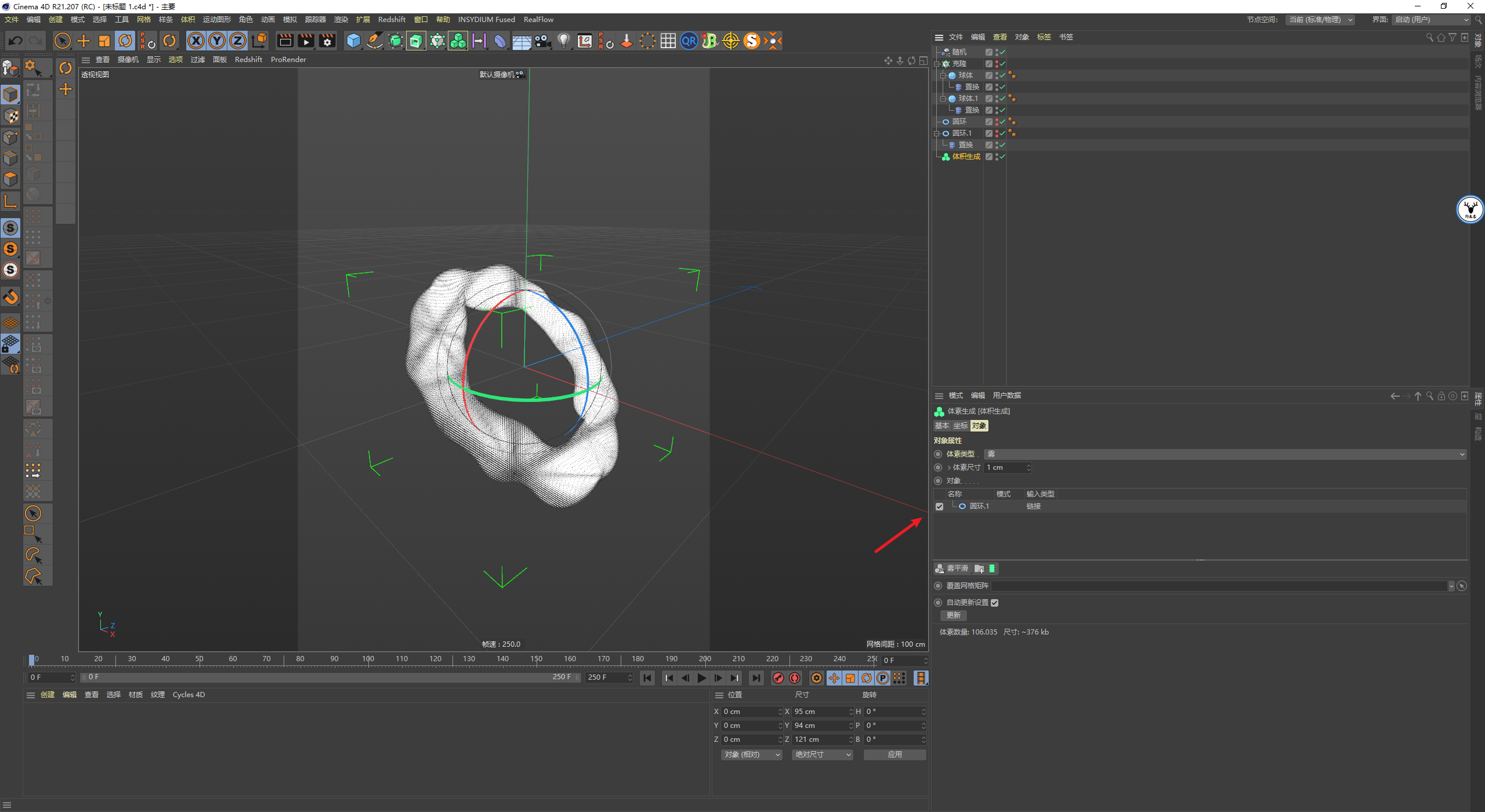The width and height of the screenshot is (1485, 812).
Task: Click the Record Active Objects keyframe button
Action: [x=778, y=678]
